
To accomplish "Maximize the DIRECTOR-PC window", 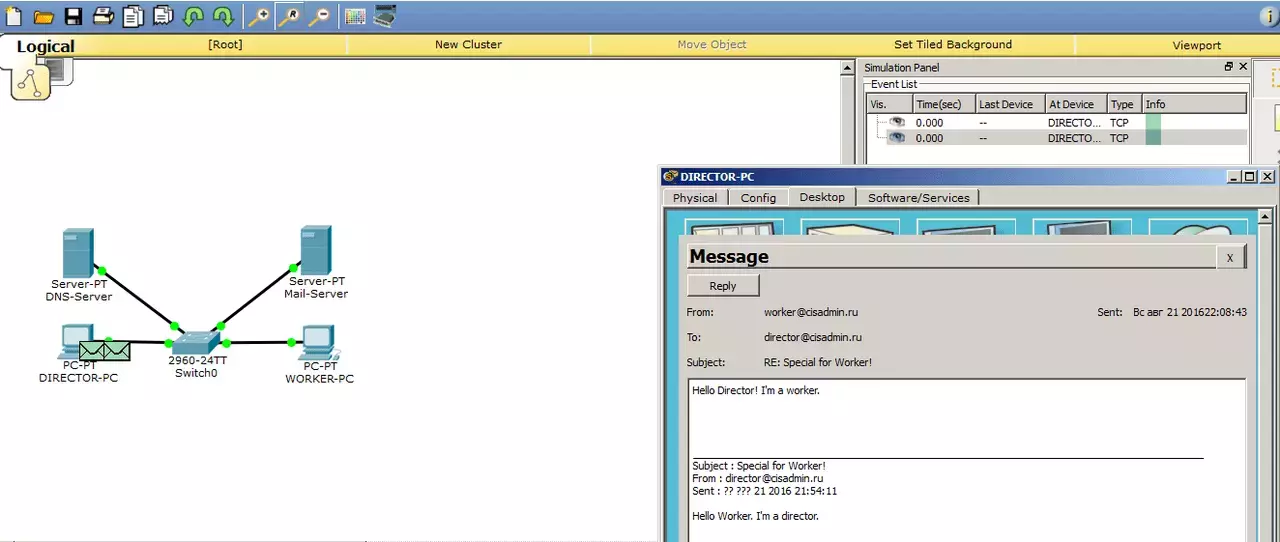I will pos(1250,176).
